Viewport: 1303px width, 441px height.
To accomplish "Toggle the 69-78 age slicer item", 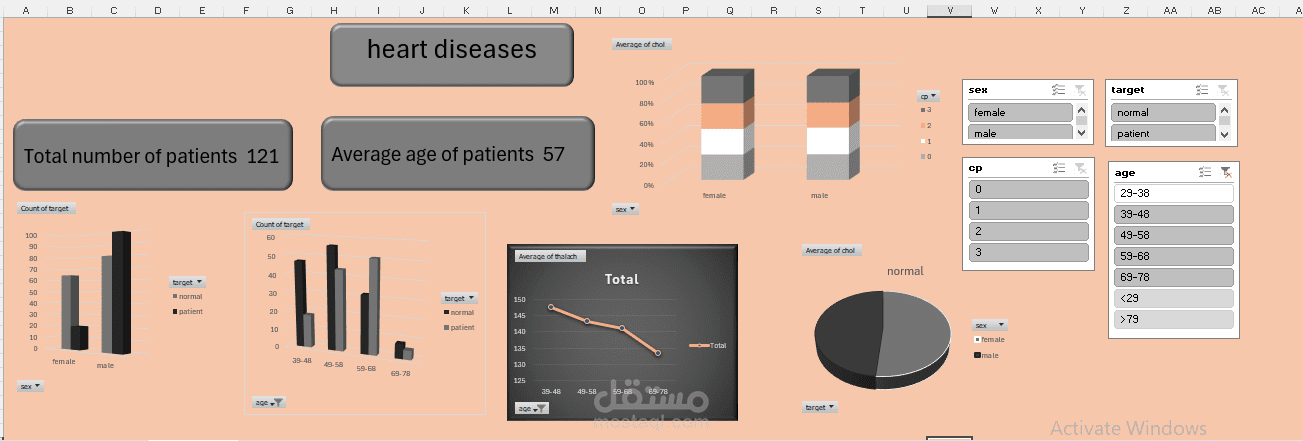I will tap(1174, 277).
